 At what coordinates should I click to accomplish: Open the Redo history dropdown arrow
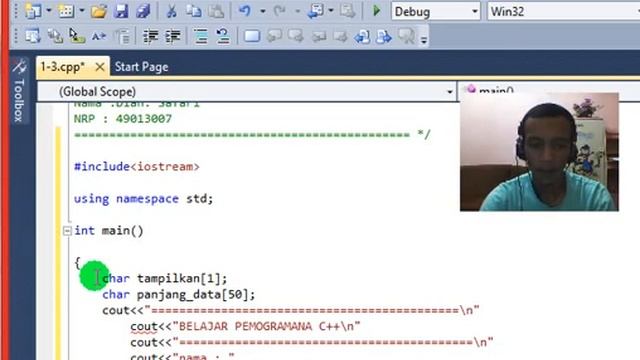click(x=298, y=11)
